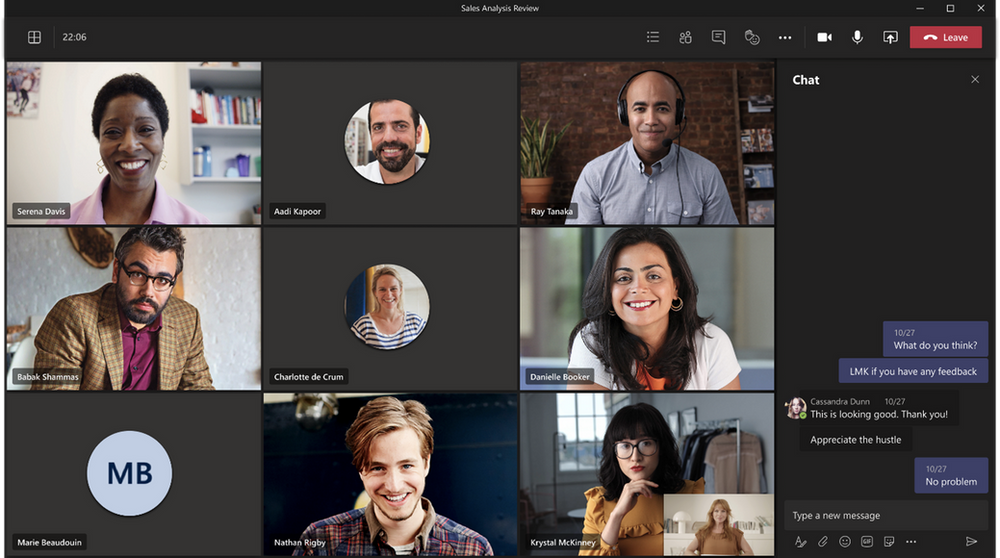Open More actions ellipsis in toolbar
The image size is (1000, 558).
click(x=785, y=38)
